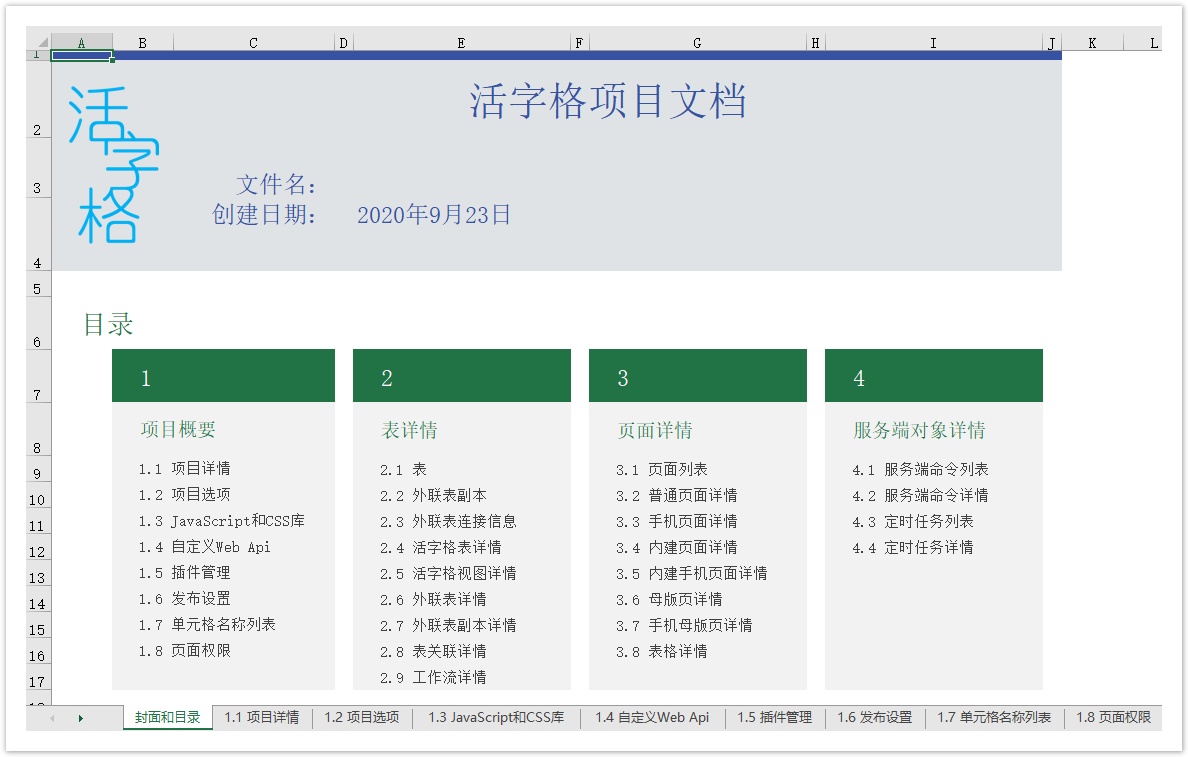Click link 2.2 外联表副本
This screenshot has height=757, width=1188.
pyautogui.click(x=433, y=496)
